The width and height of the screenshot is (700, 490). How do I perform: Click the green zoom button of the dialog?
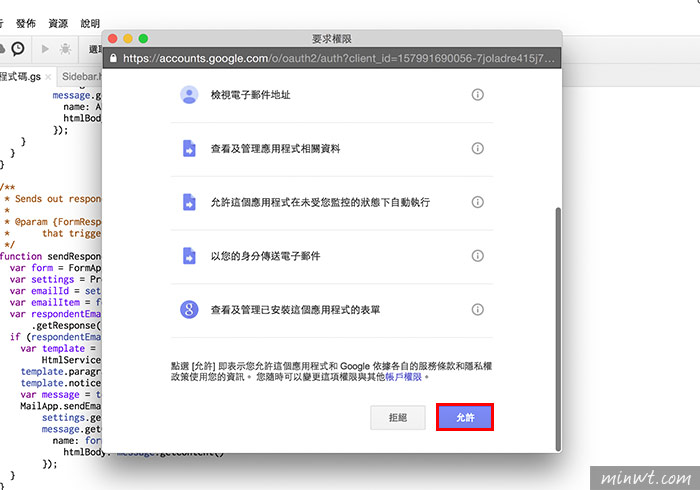pos(143,39)
